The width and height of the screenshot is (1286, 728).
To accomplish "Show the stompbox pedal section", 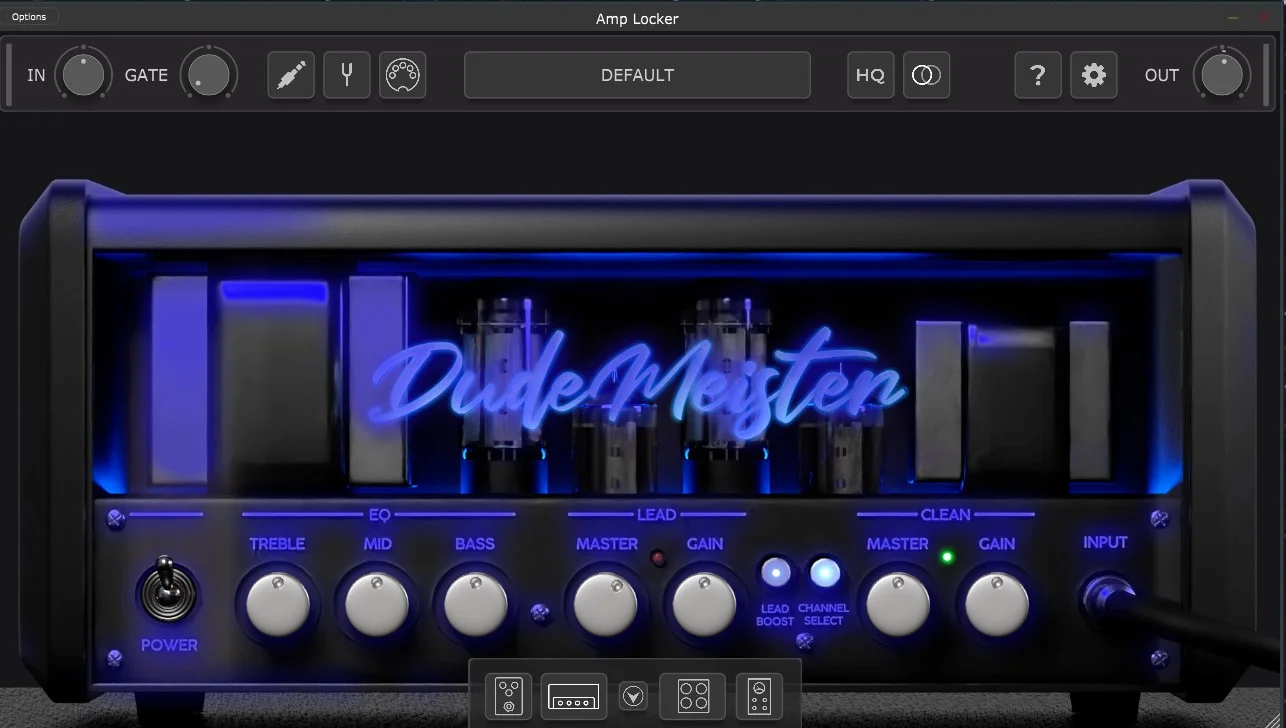I will 509,695.
